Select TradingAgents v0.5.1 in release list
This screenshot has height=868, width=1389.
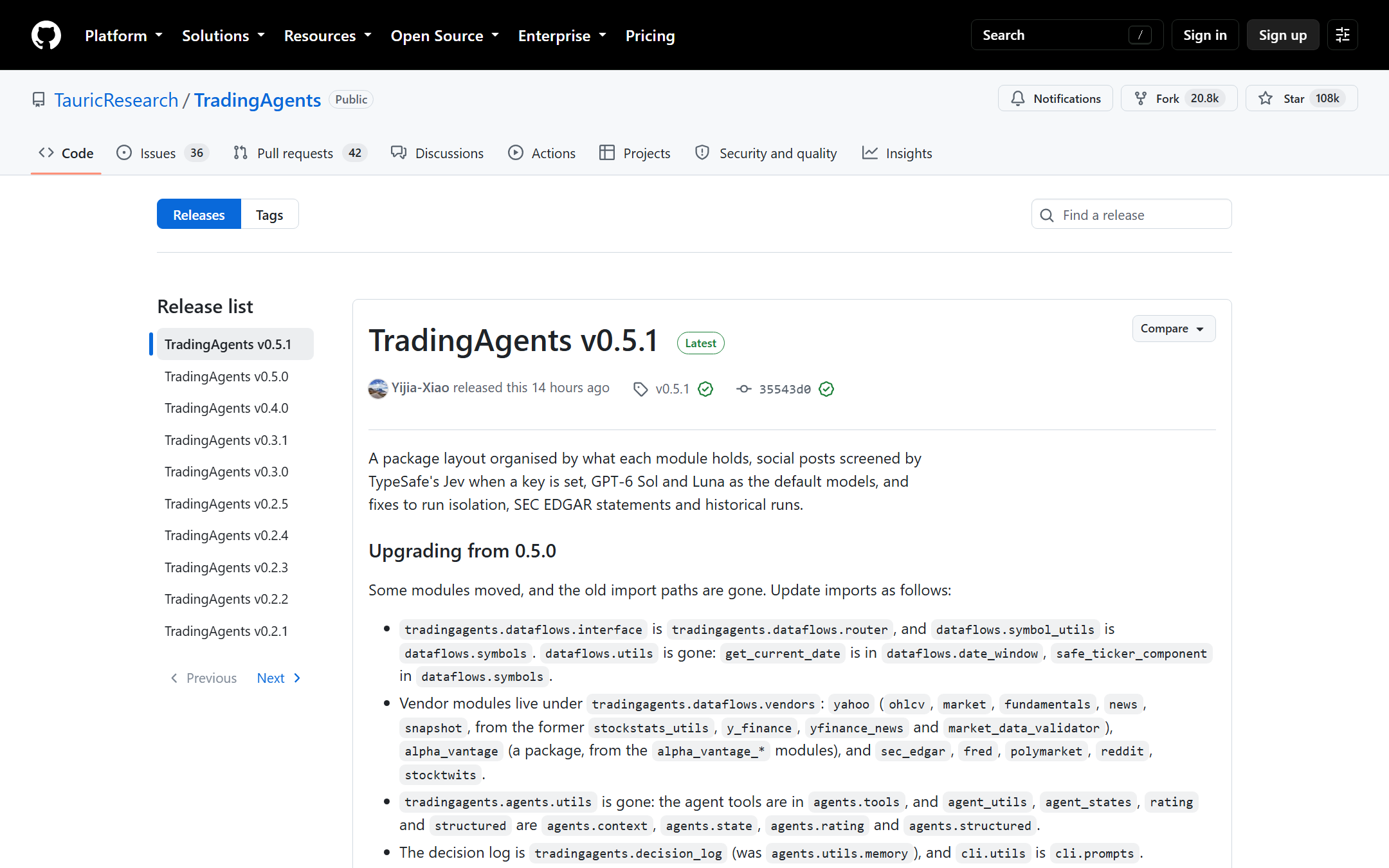(x=235, y=344)
